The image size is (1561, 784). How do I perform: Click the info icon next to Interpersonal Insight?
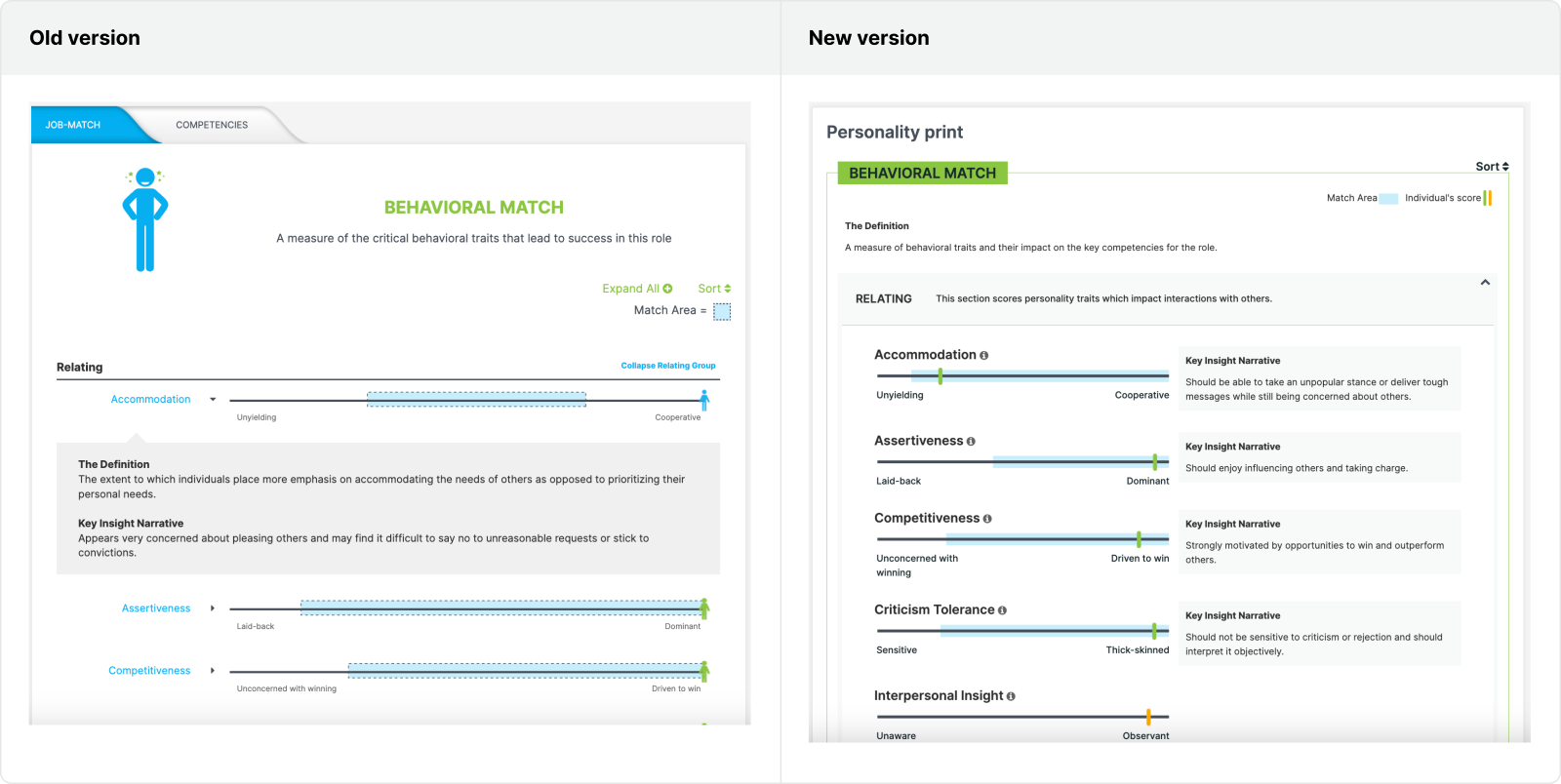point(1011,696)
